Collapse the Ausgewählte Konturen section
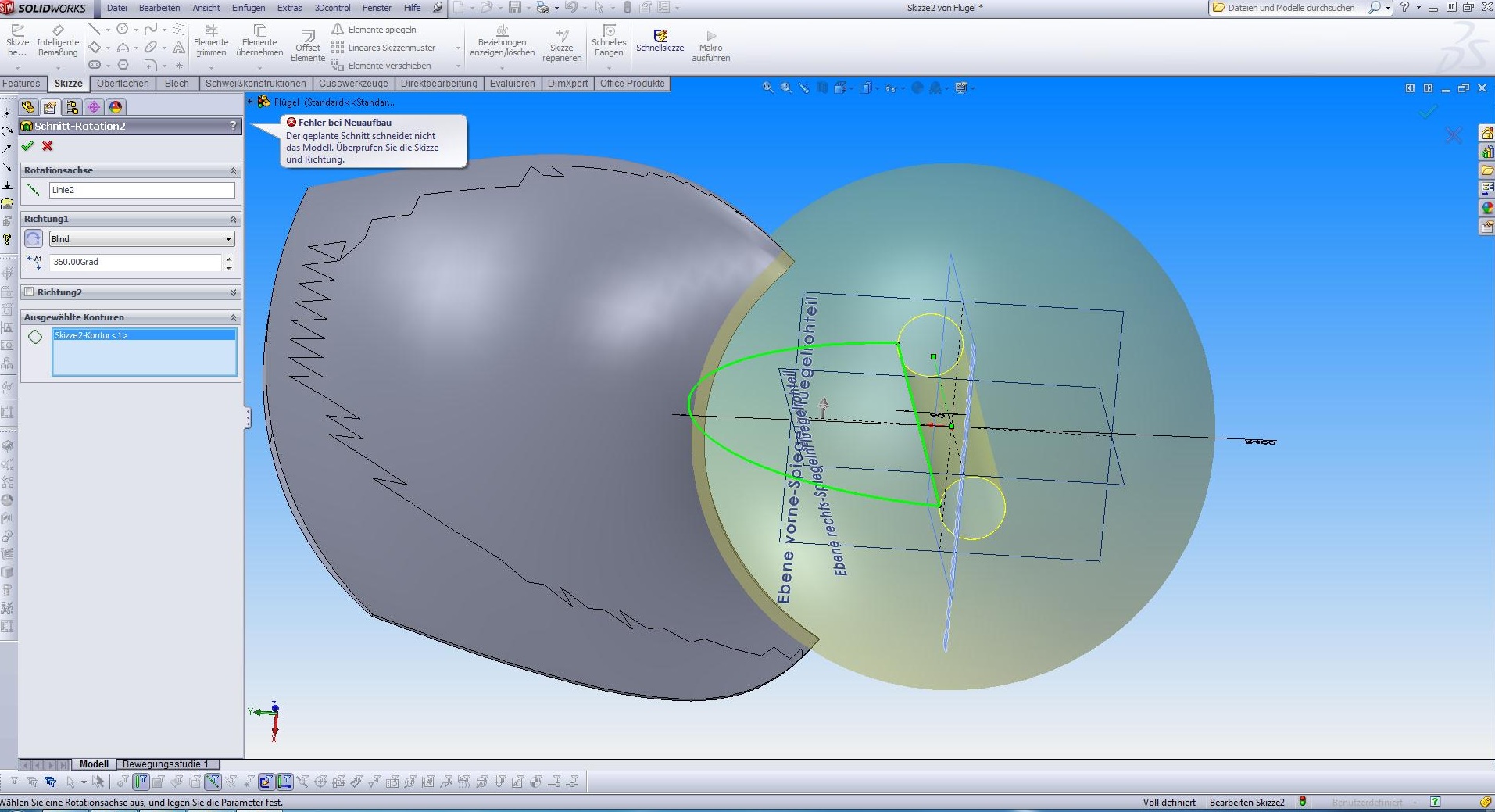 (233, 317)
